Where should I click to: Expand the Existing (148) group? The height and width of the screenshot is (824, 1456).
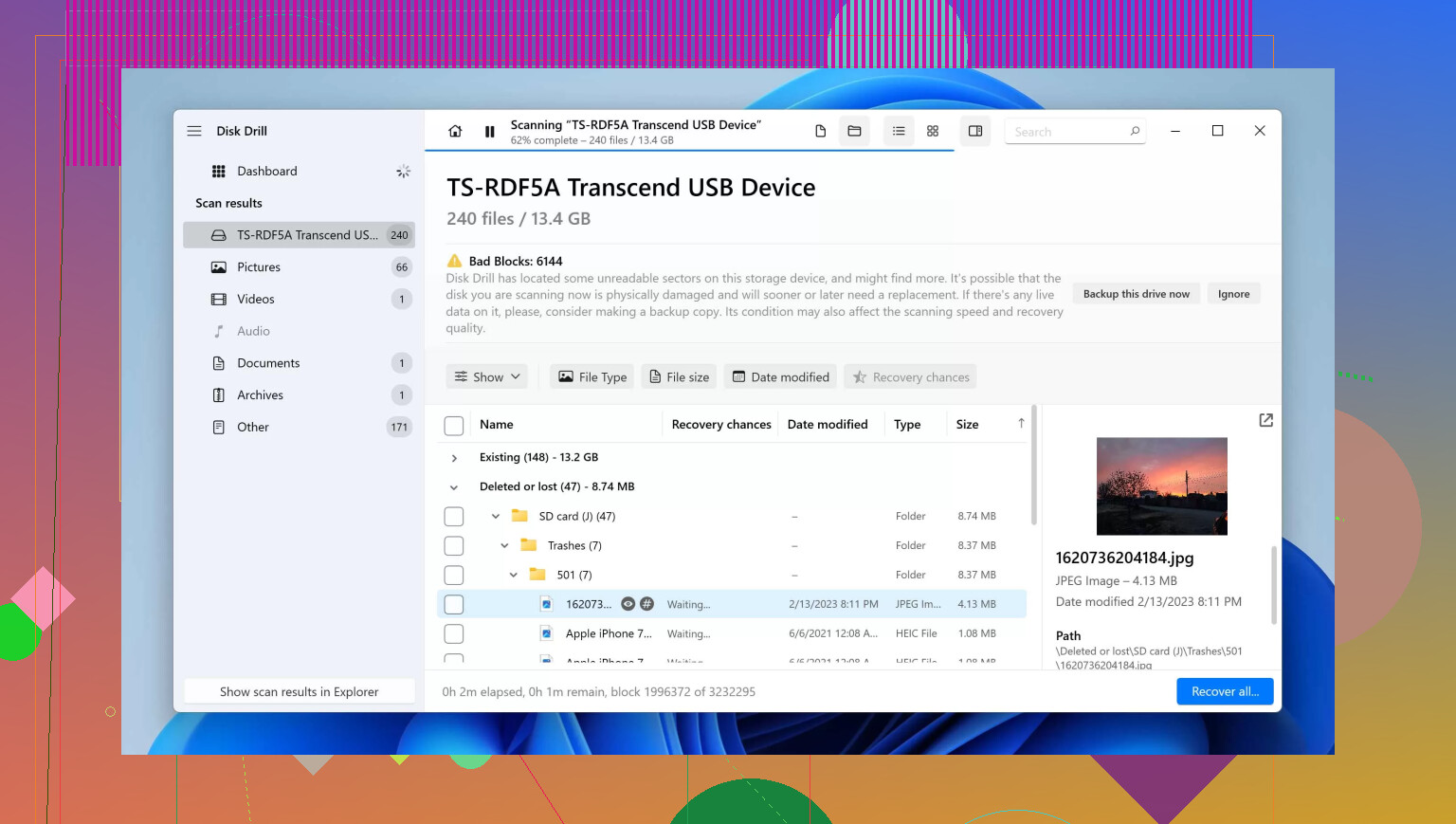(454, 458)
